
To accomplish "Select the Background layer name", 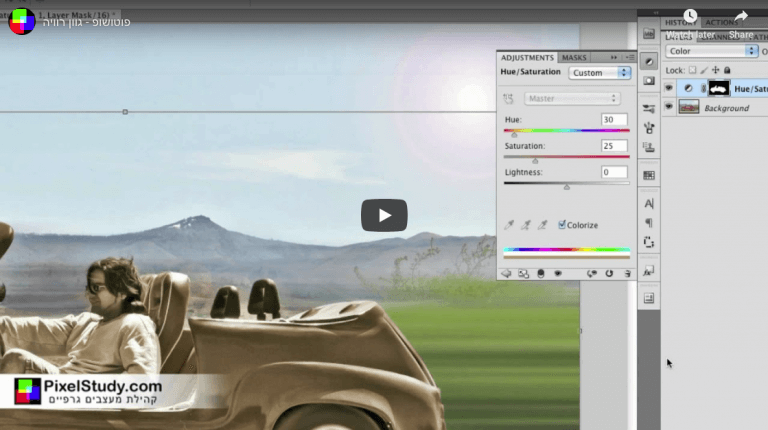I will [x=726, y=108].
